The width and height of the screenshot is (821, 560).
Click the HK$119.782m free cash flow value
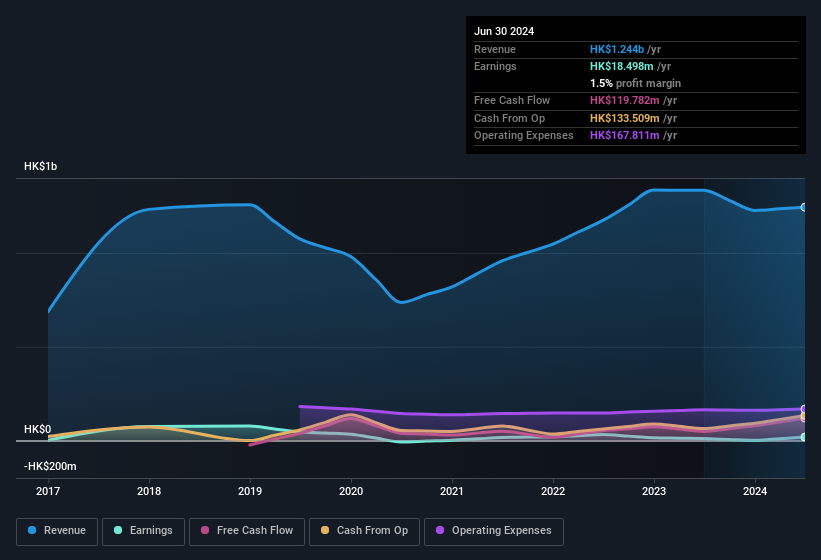pyautogui.click(x=625, y=100)
